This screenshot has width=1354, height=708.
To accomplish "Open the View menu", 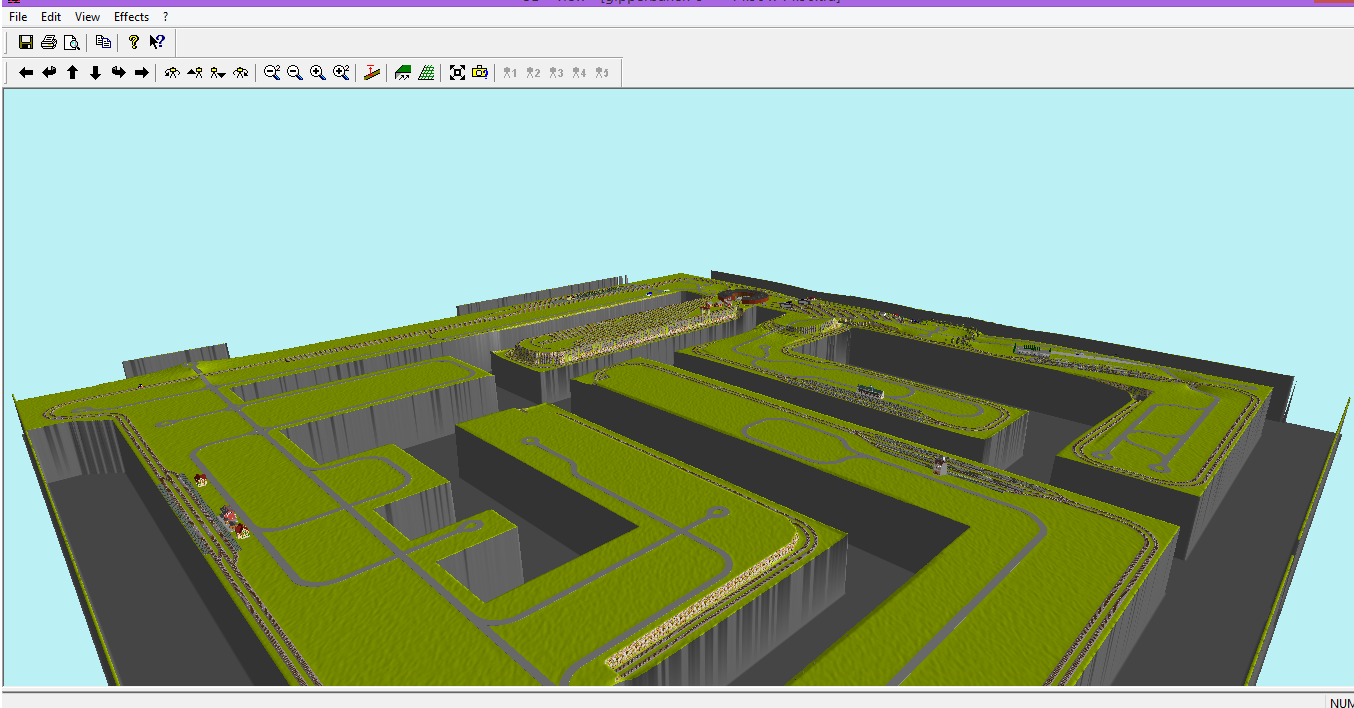I will click(x=87, y=17).
